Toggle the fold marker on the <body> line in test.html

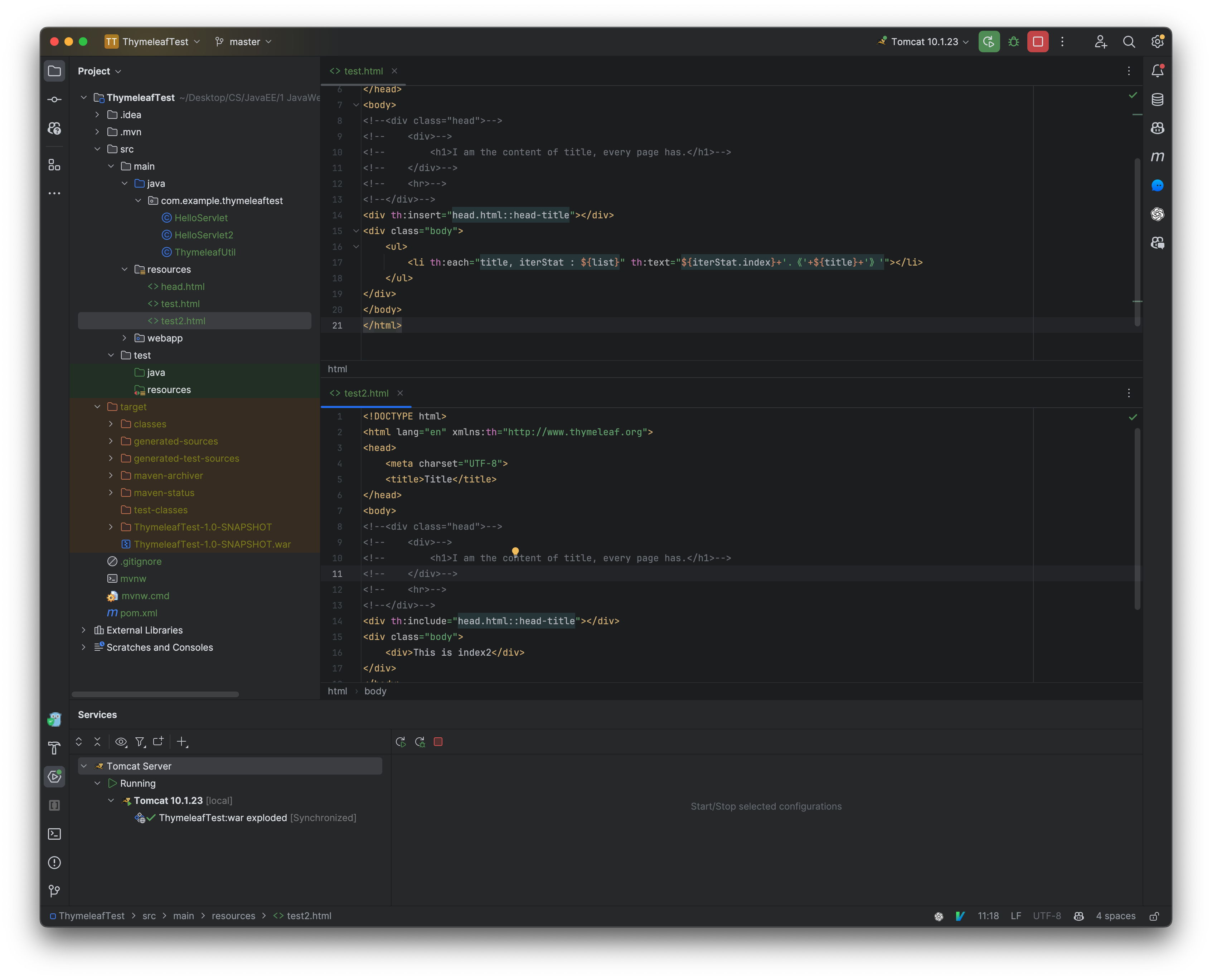coord(356,105)
